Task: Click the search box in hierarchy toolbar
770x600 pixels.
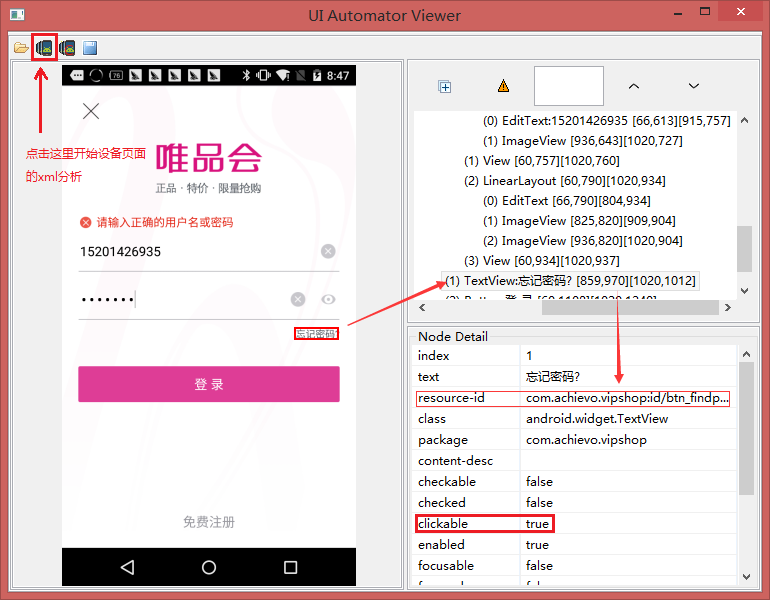Action: [568, 87]
